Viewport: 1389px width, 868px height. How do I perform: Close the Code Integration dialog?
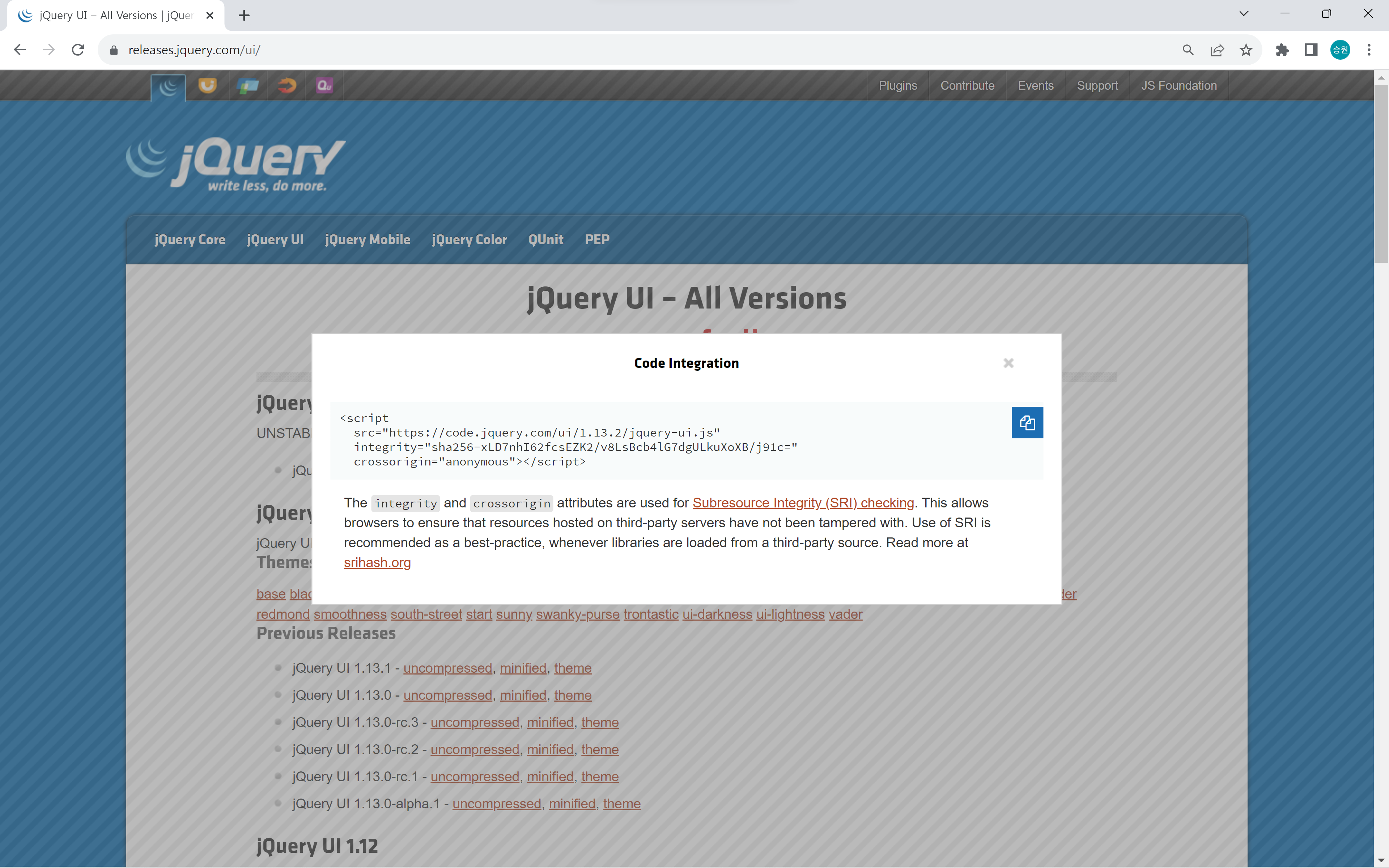[1008, 363]
